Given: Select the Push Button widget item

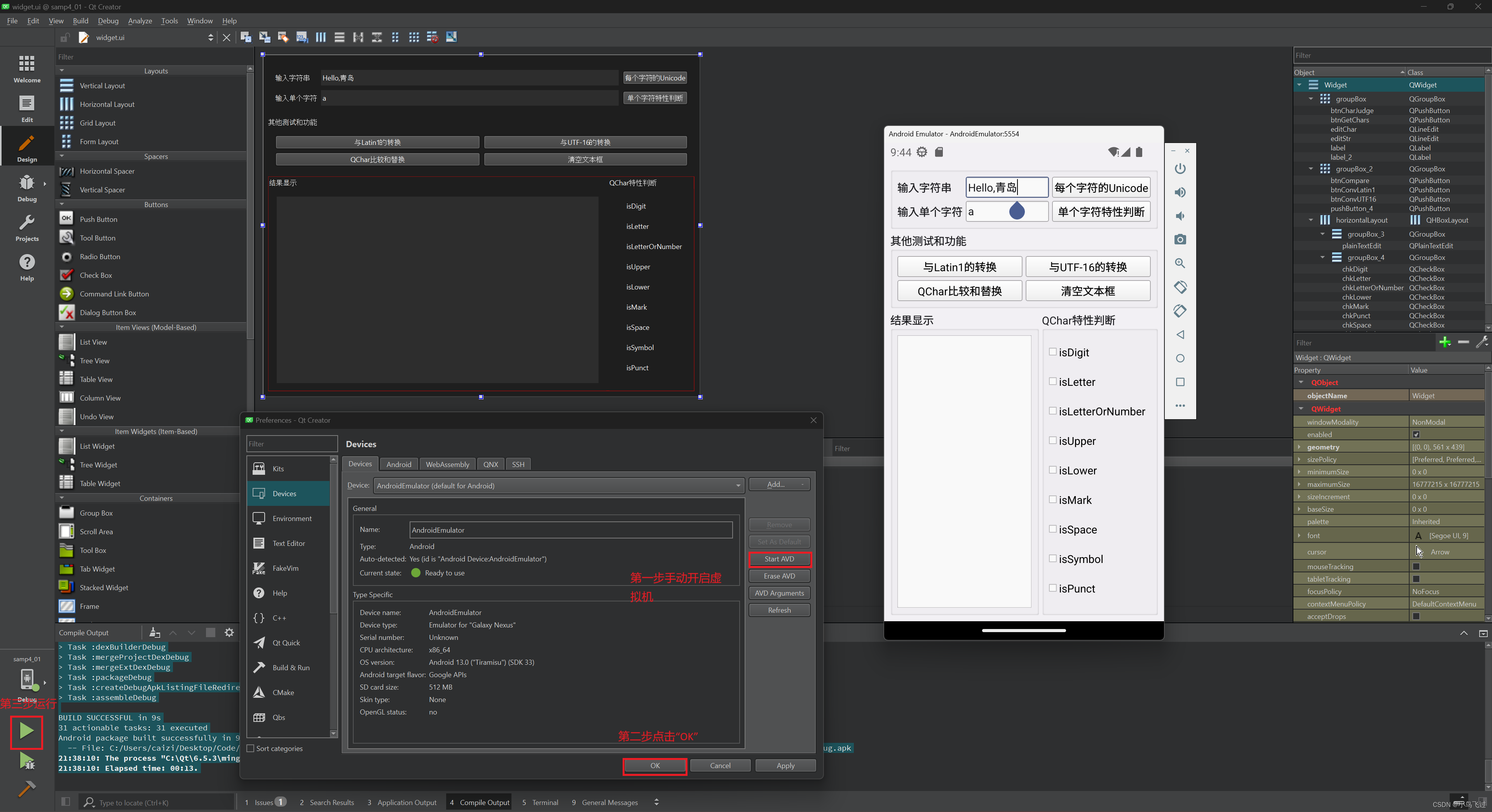Looking at the screenshot, I should [152, 219].
